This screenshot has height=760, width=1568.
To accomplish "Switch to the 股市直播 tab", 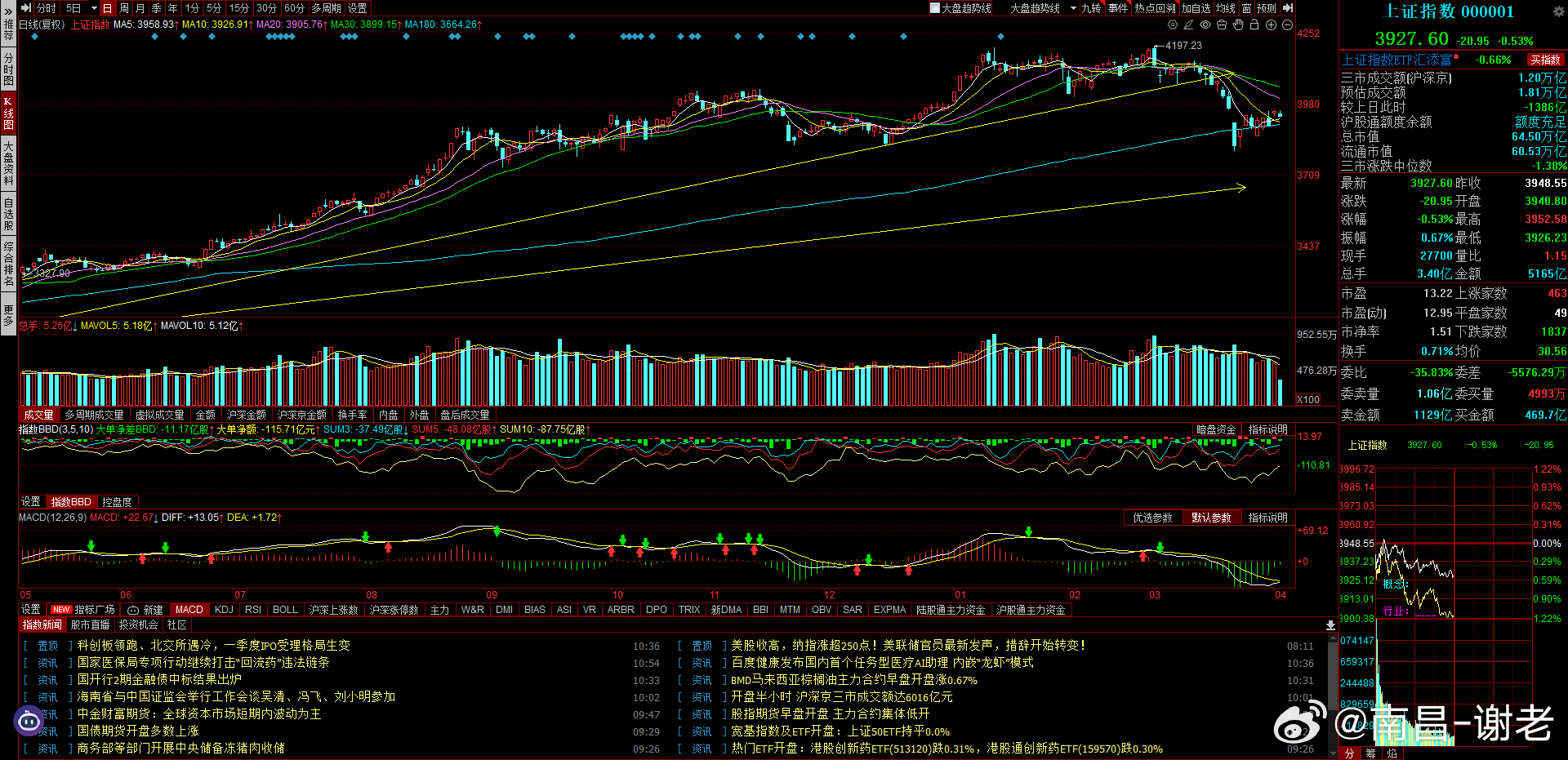I will pos(90,625).
